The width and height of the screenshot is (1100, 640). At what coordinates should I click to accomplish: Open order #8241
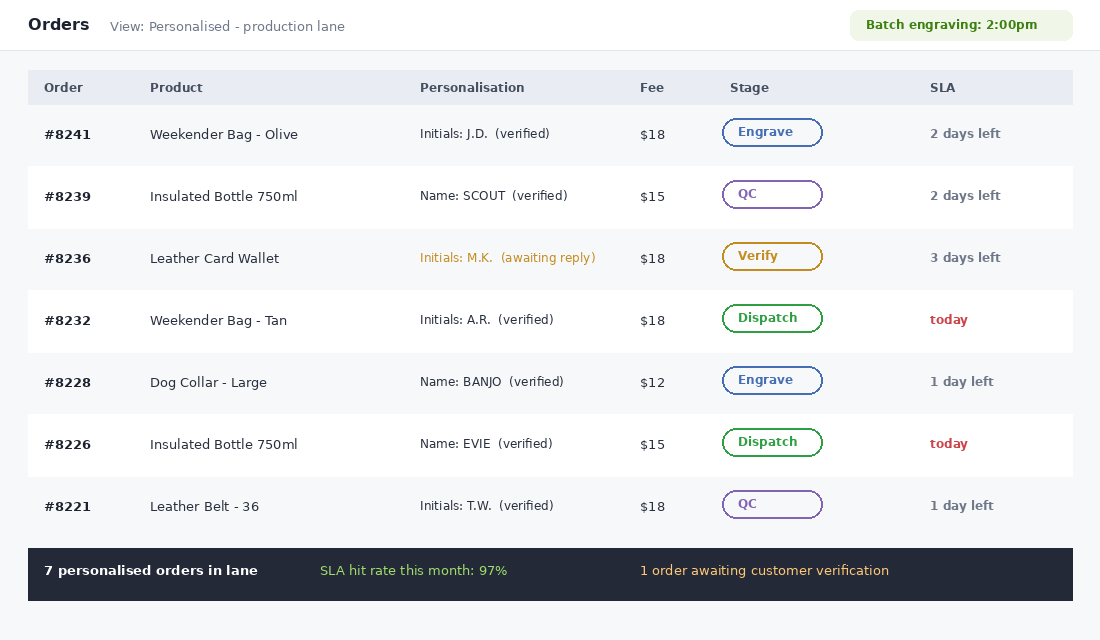[x=67, y=135]
